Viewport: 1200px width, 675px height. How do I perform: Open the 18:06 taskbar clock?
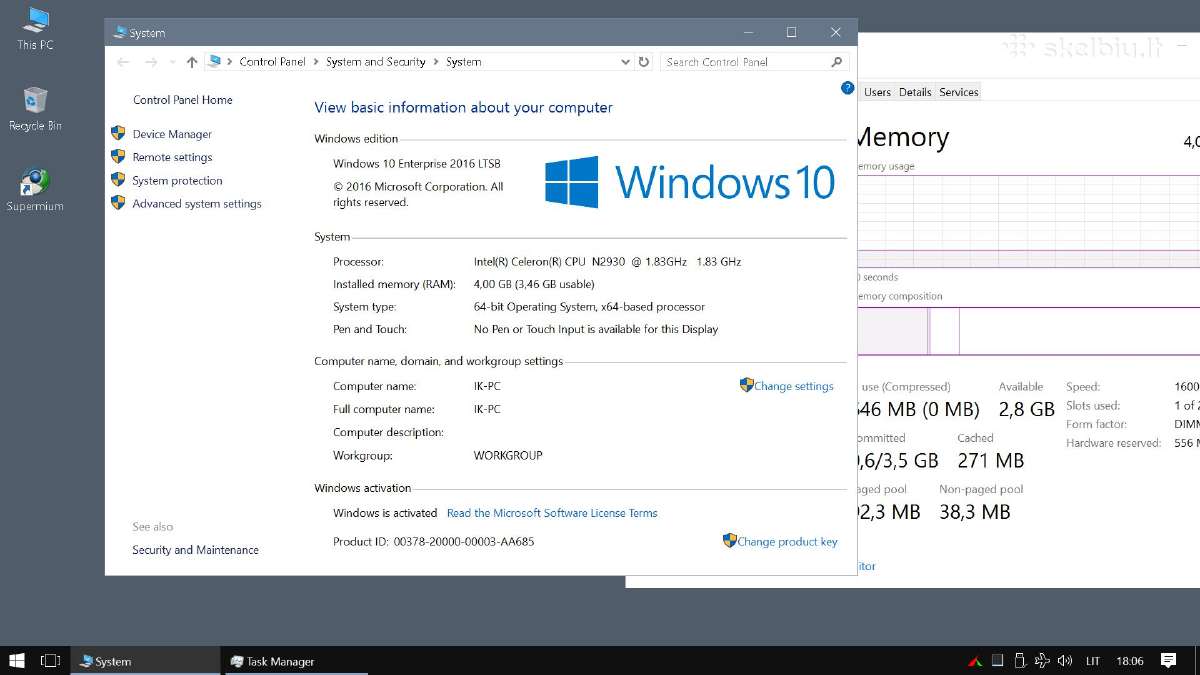tap(1130, 661)
